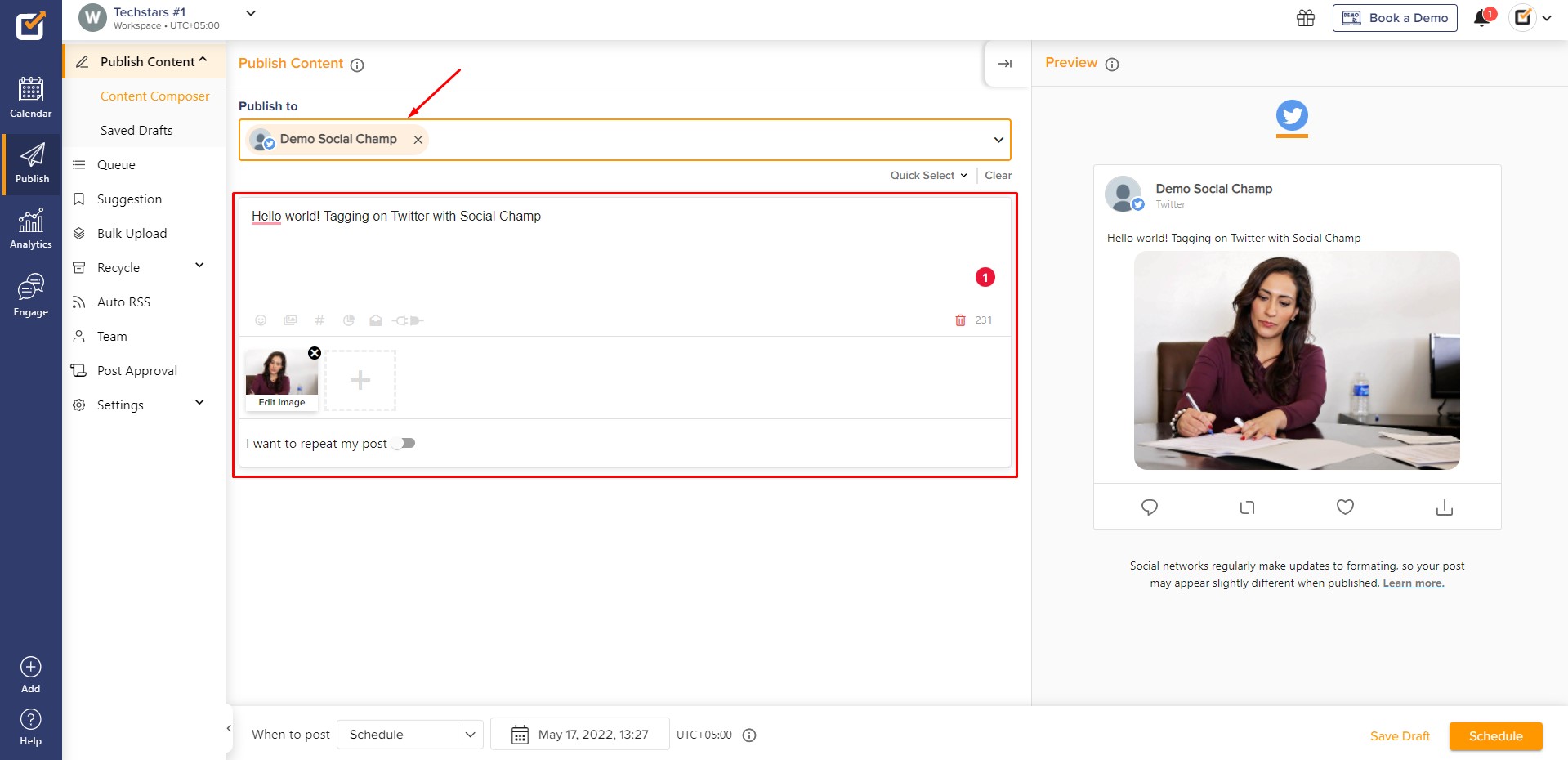Click the preview image of the woman writing
This screenshot has width=1568, height=760.
pos(1297,360)
